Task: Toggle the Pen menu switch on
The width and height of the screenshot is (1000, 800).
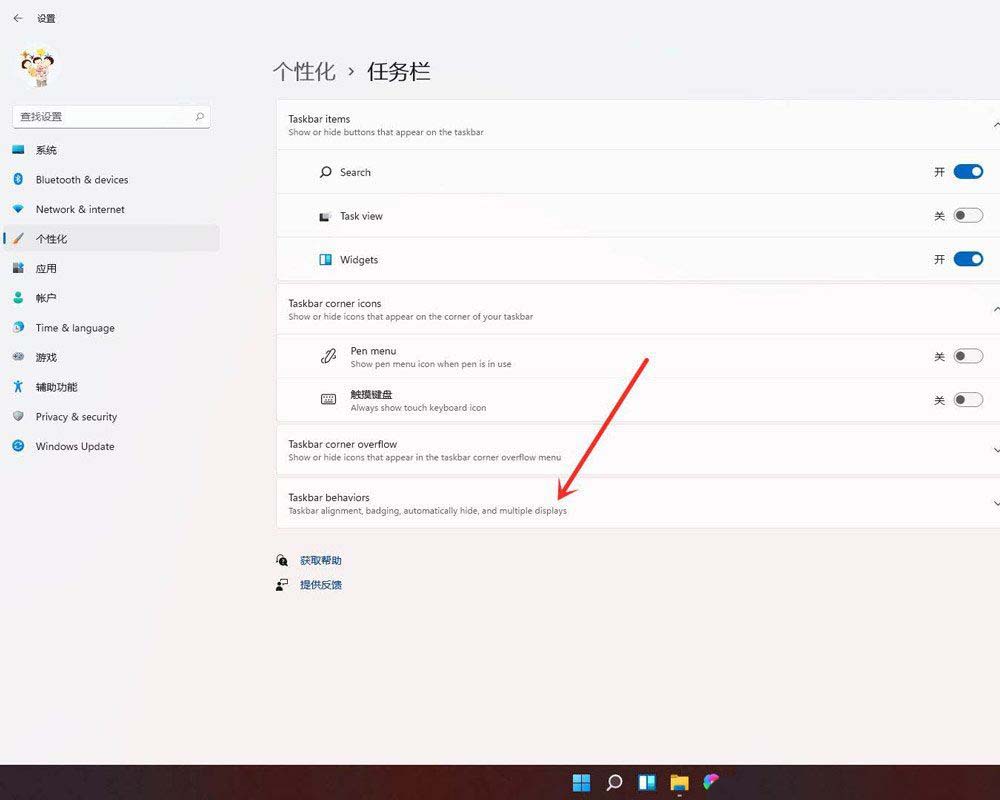Action: 967,357
